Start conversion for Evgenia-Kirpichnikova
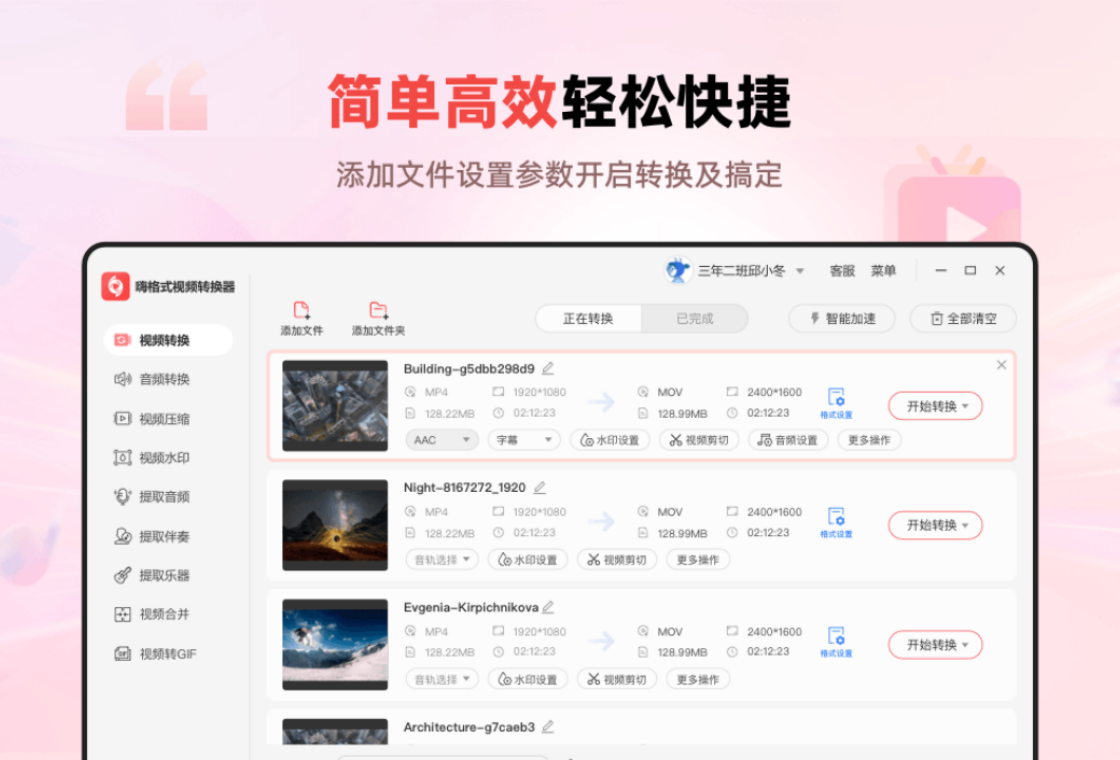 tap(935, 645)
